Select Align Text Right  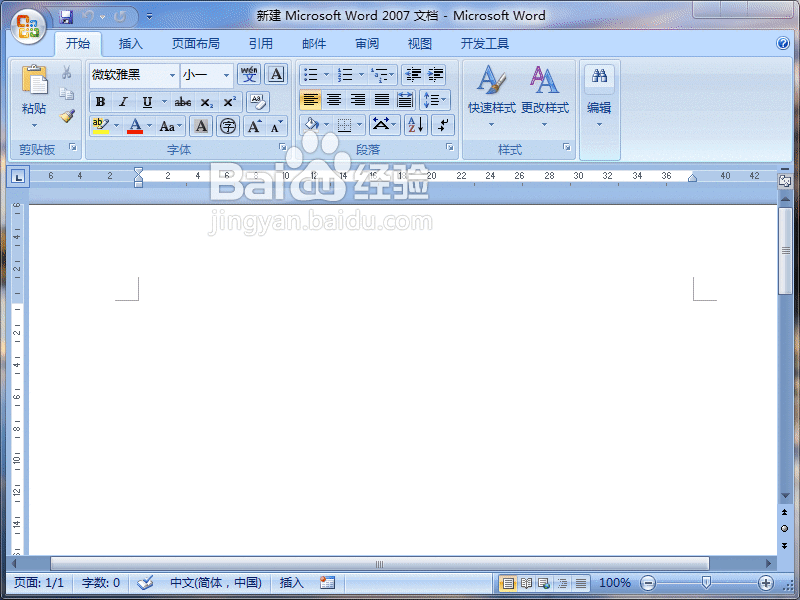click(358, 99)
